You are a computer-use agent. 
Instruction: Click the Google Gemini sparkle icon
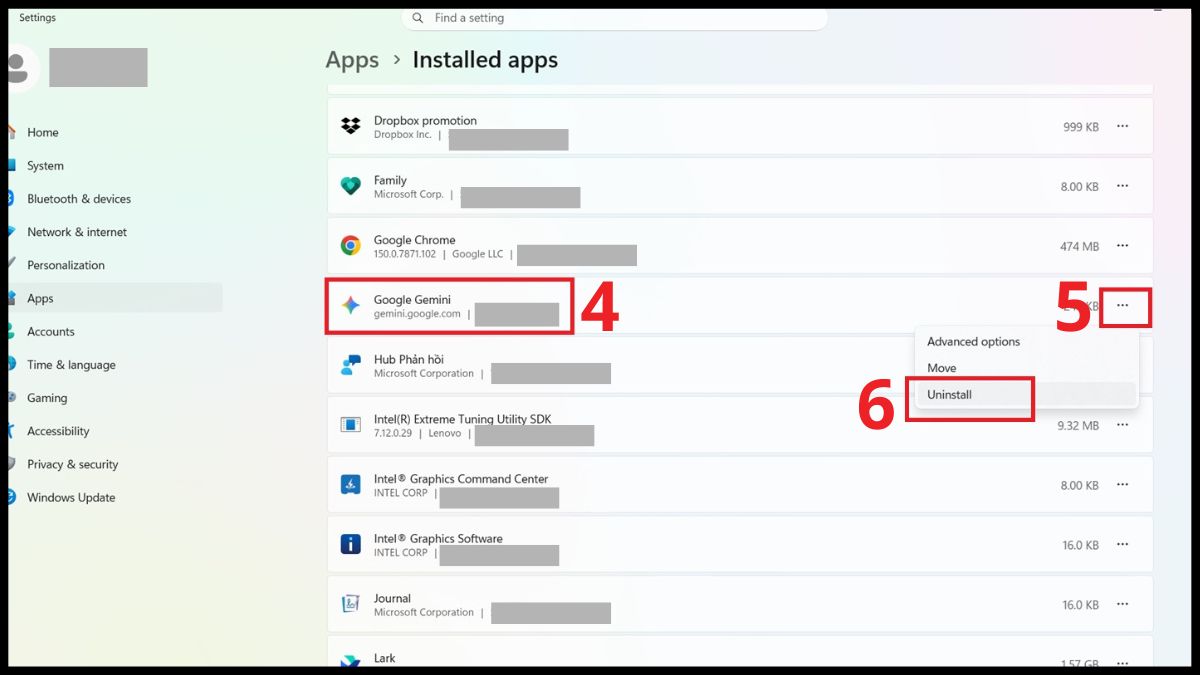pyautogui.click(x=350, y=306)
